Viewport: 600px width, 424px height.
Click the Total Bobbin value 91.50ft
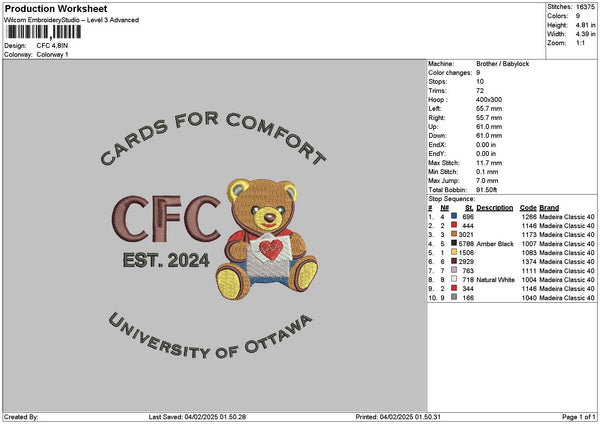(x=486, y=190)
